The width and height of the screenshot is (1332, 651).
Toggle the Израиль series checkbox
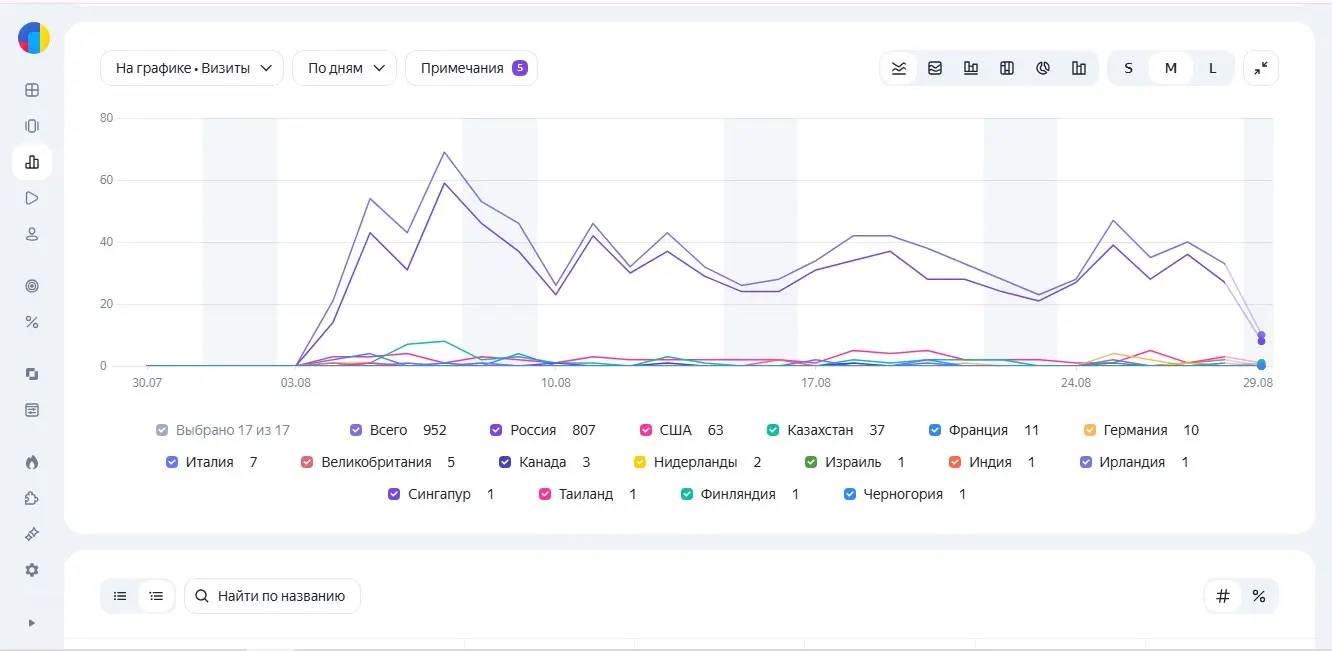811,462
